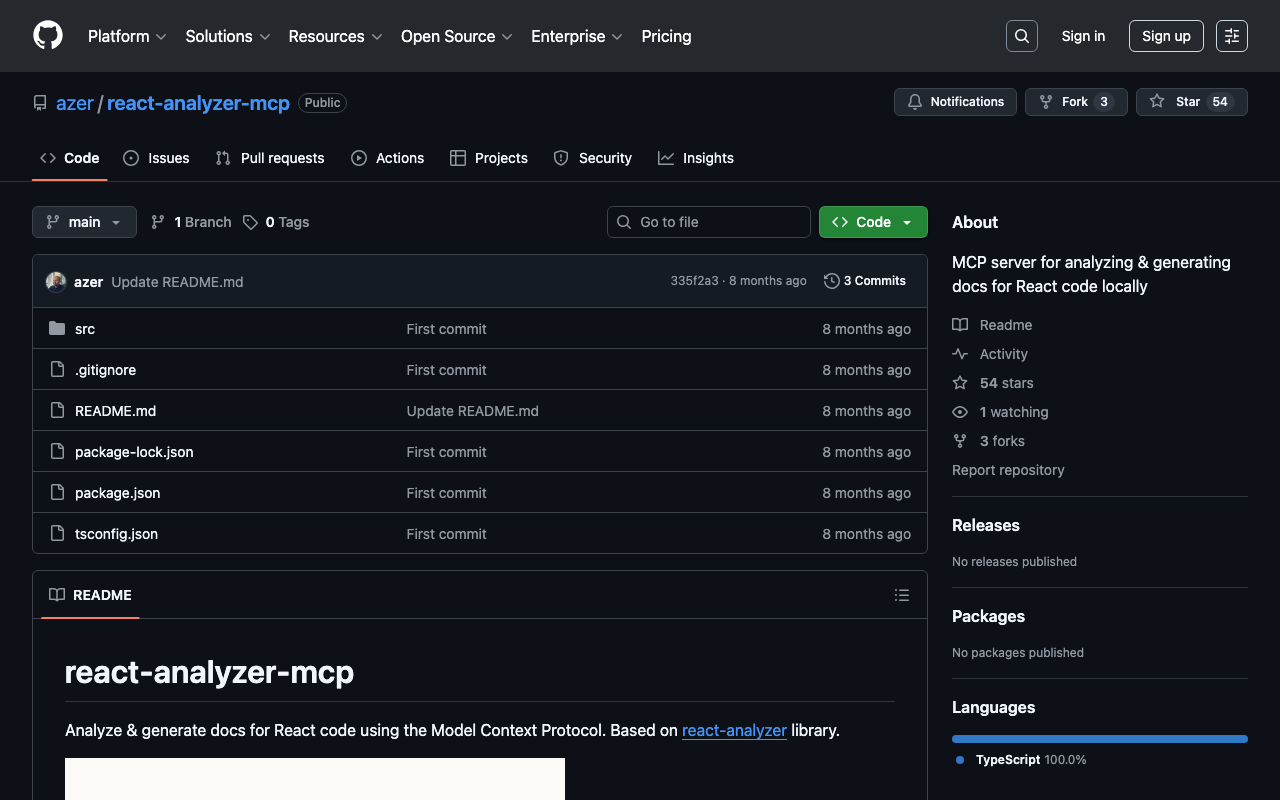1280x800 pixels.
Task: Click the commit history clock icon
Action: coord(831,281)
